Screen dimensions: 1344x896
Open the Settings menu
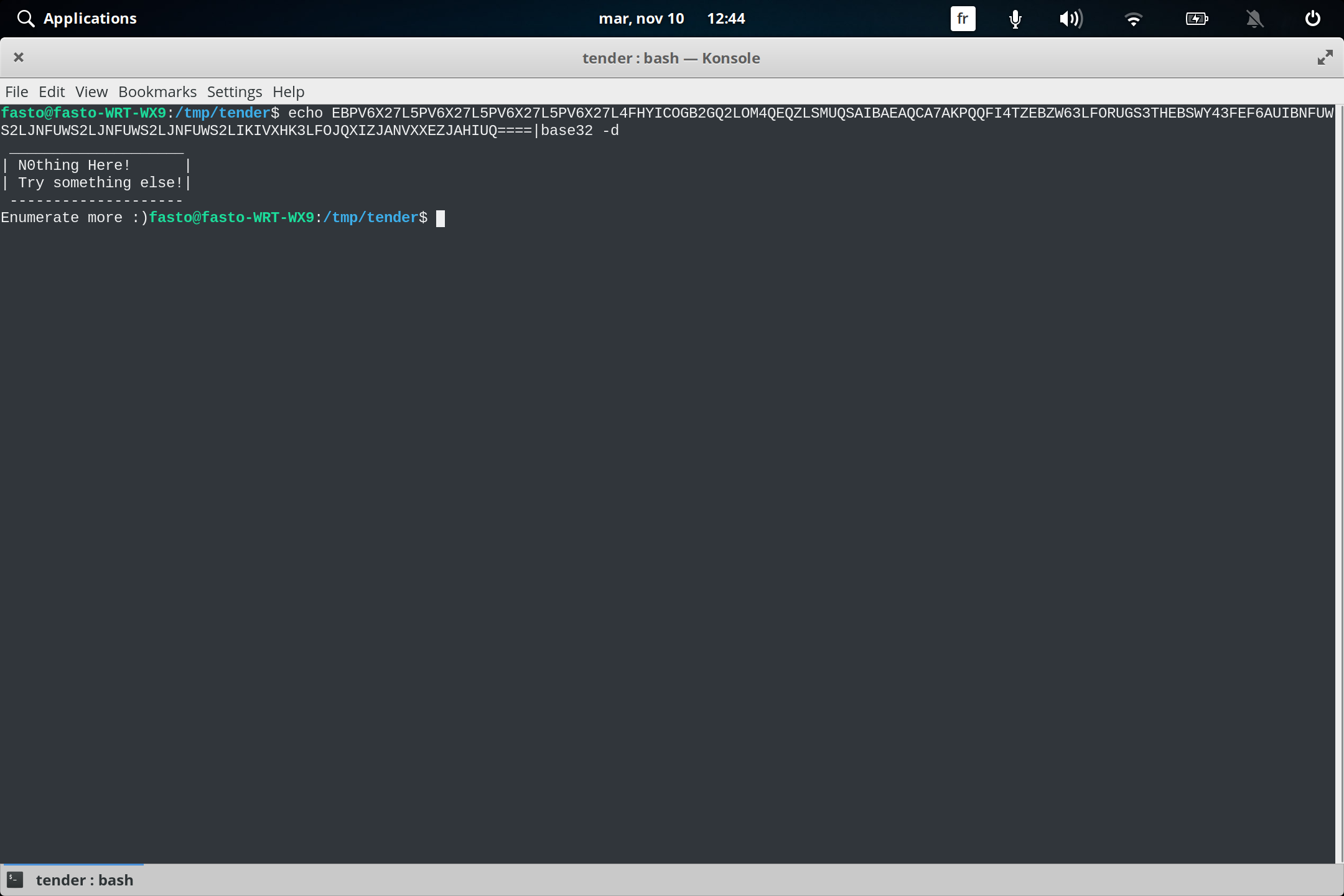click(x=234, y=91)
